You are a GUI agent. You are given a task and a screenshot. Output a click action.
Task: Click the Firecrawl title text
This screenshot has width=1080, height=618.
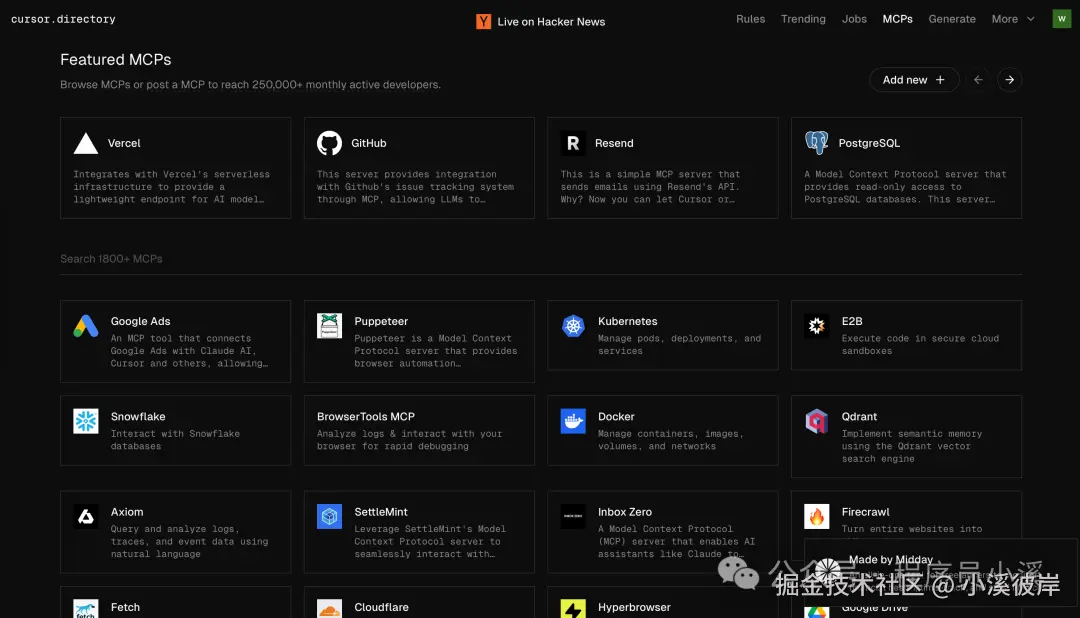pos(865,512)
